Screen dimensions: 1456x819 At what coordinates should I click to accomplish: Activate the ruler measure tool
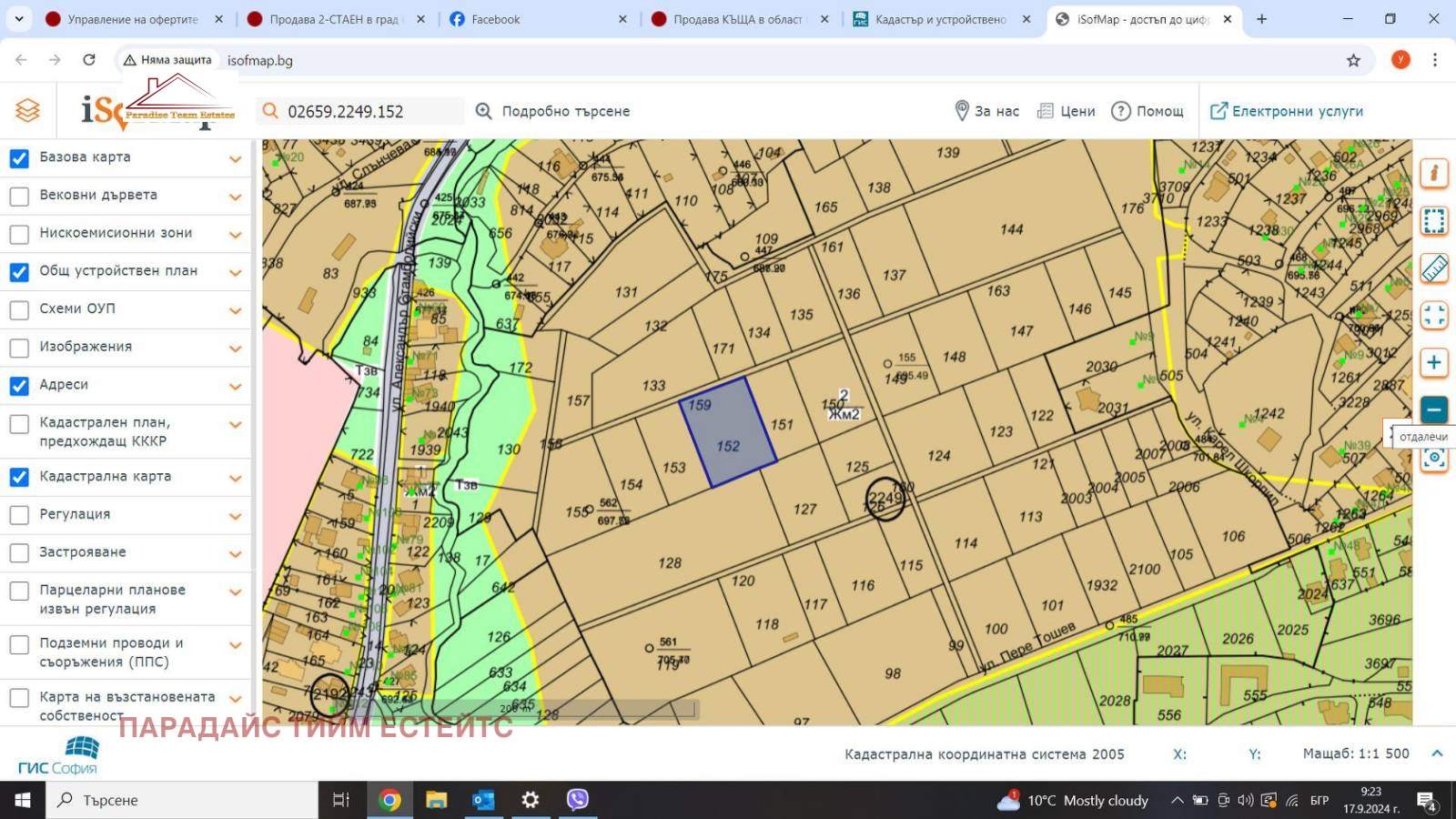point(1434,268)
